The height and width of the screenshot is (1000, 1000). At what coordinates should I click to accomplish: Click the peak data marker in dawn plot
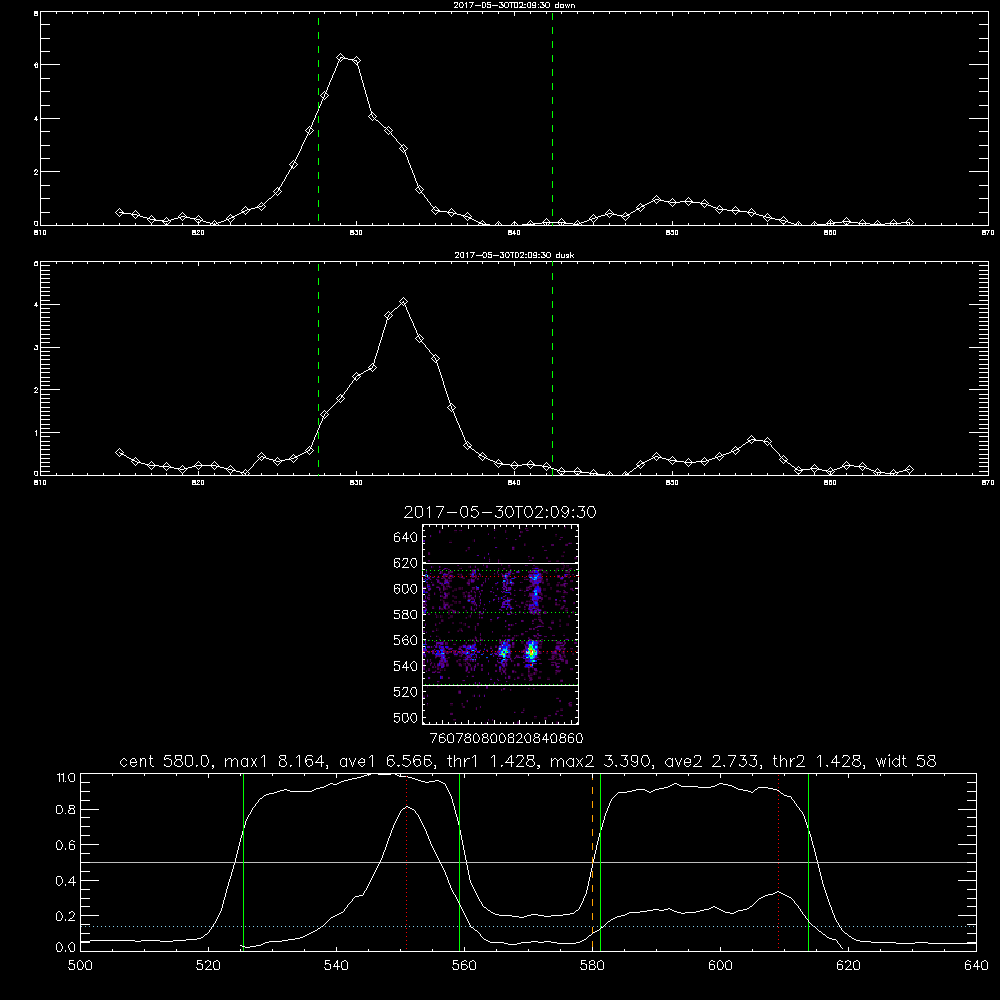click(341, 57)
